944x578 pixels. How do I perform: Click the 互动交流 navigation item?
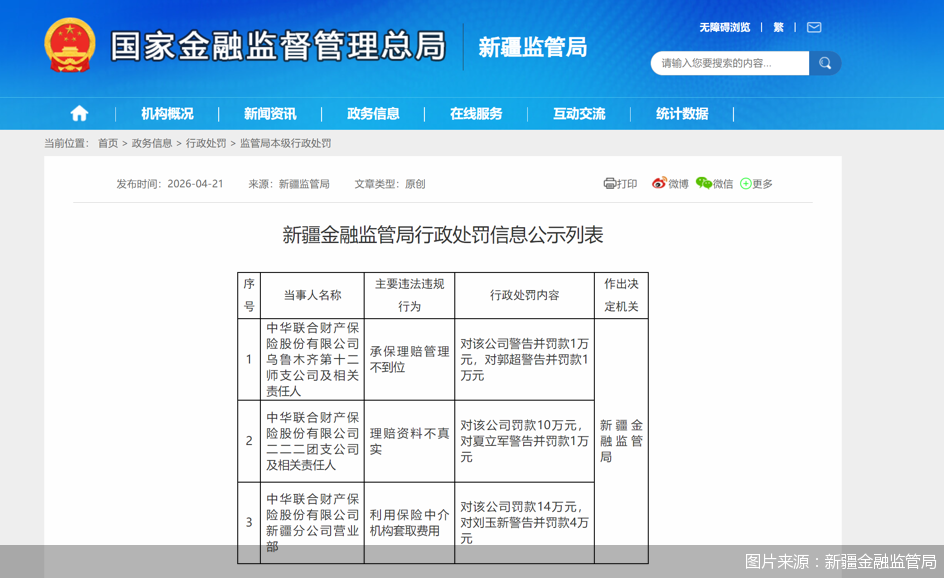[x=579, y=113]
